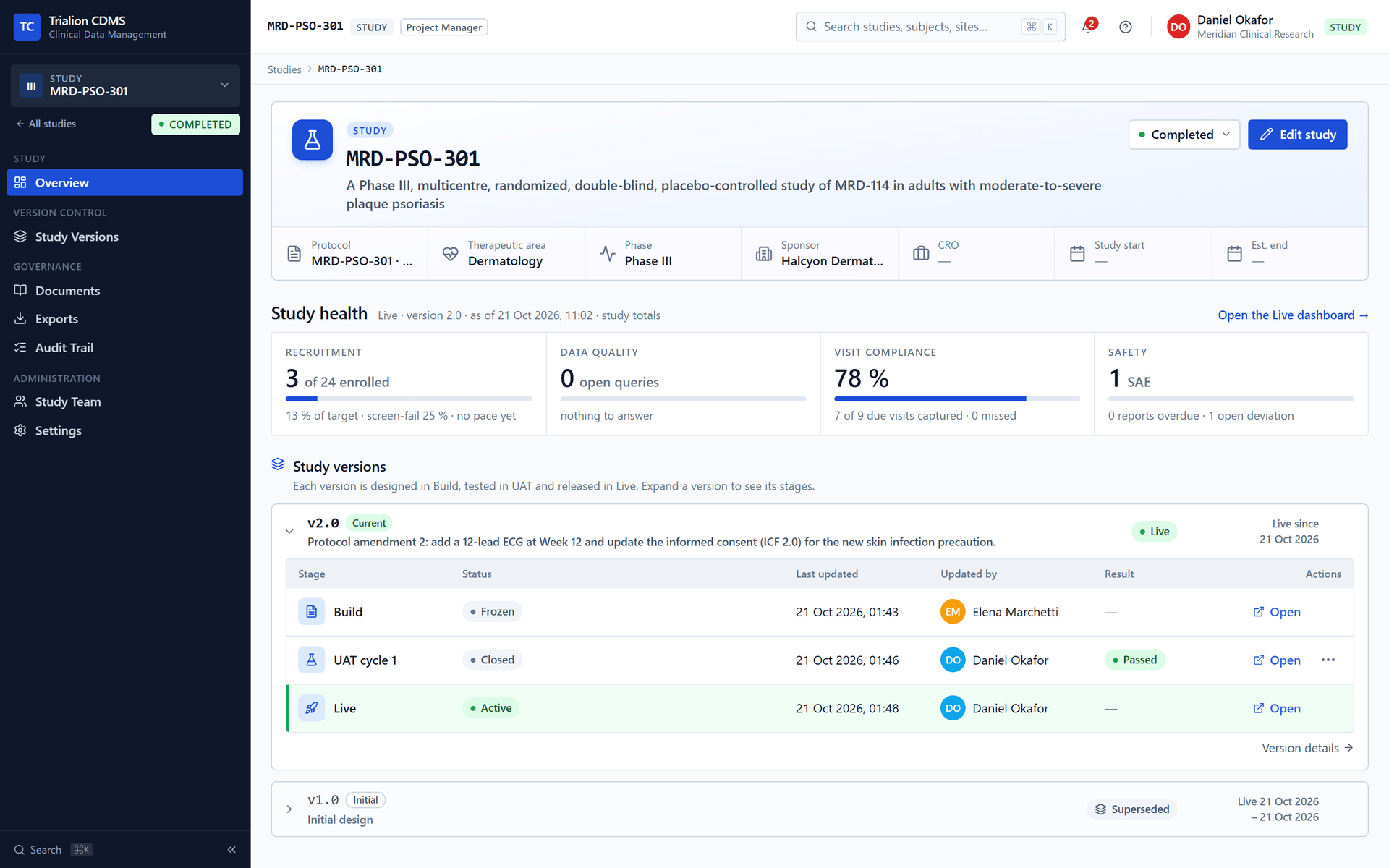1389x868 pixels.
Task: Focus the search studies input field
Action: pyautogui.click(x=930, y=27)
